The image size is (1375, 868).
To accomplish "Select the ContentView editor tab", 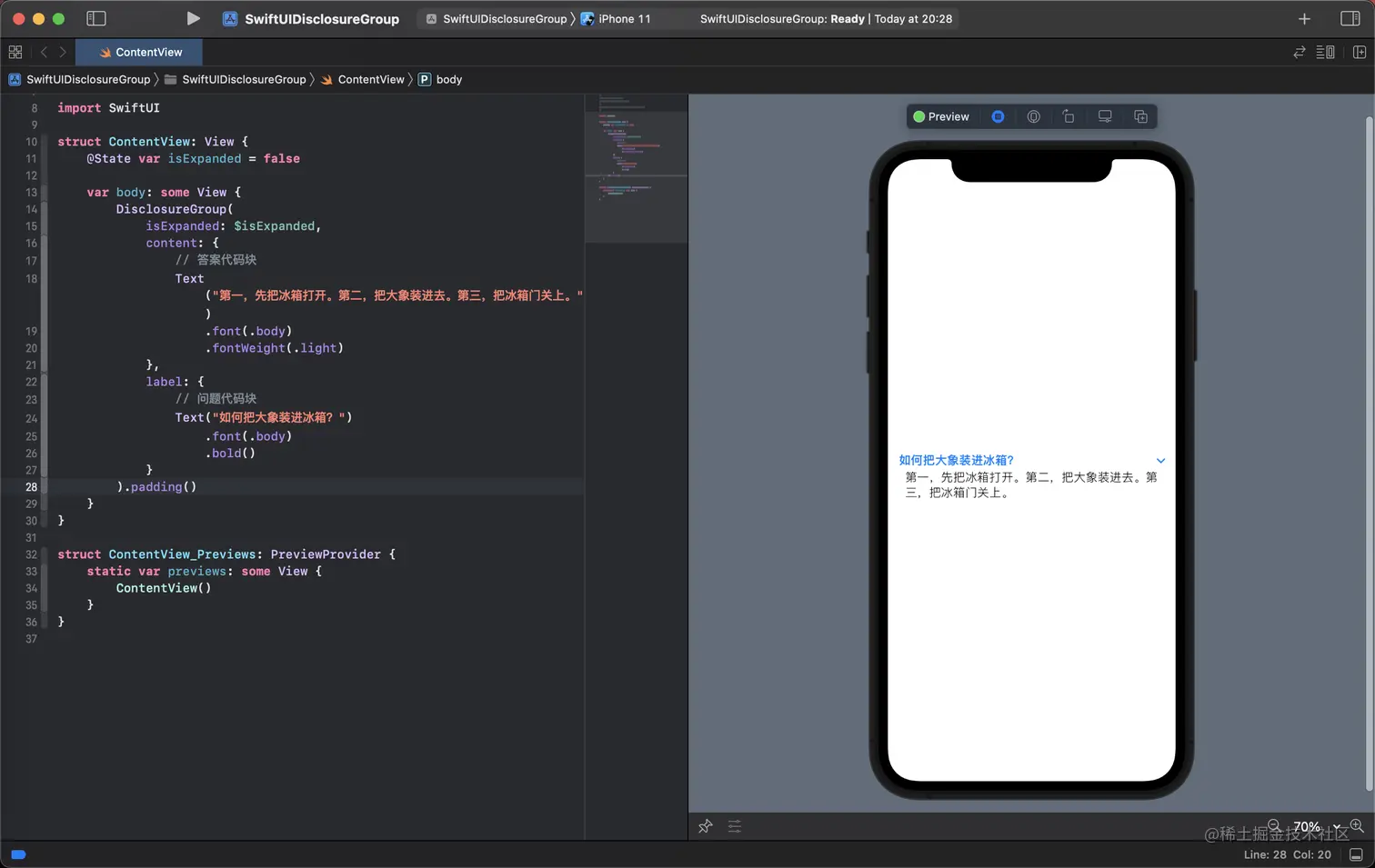I will click(140, 52).
